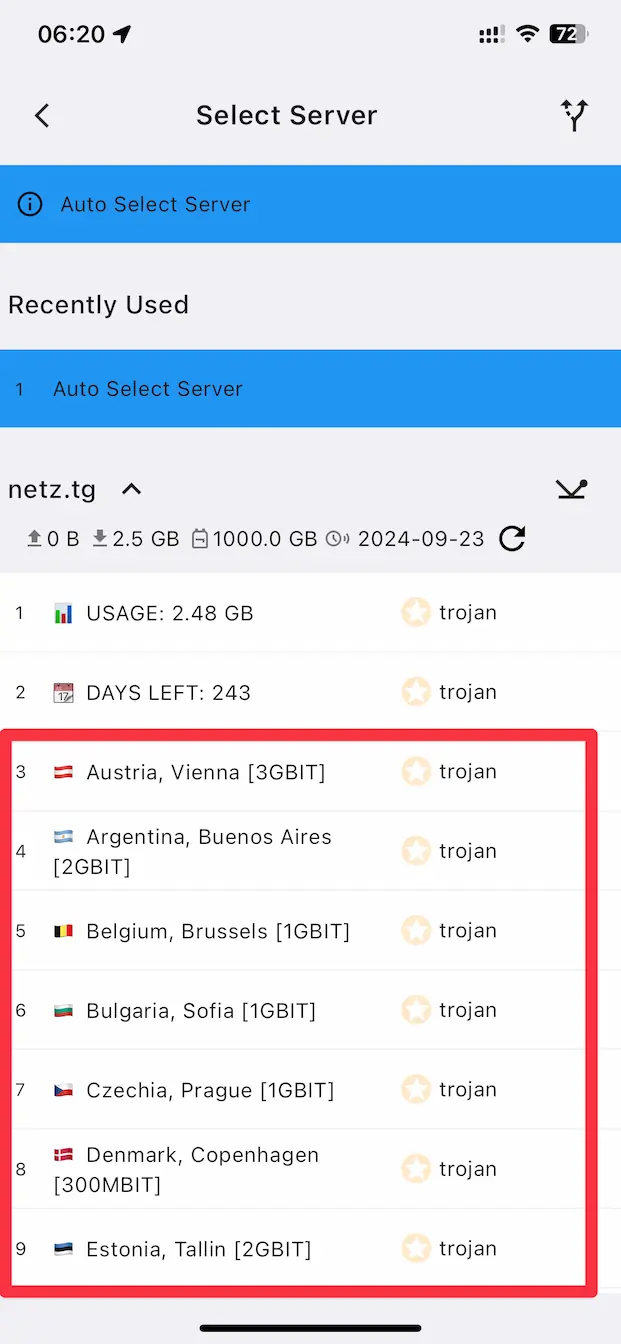Tap the star icon on USAGE row

tap(416, 612)
